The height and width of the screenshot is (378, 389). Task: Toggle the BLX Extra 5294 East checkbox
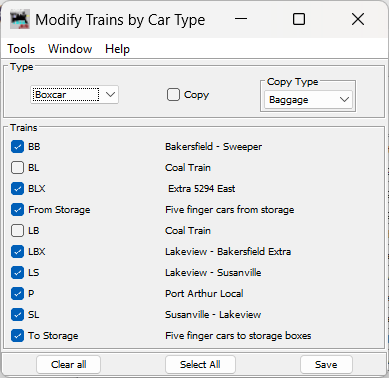17,189
